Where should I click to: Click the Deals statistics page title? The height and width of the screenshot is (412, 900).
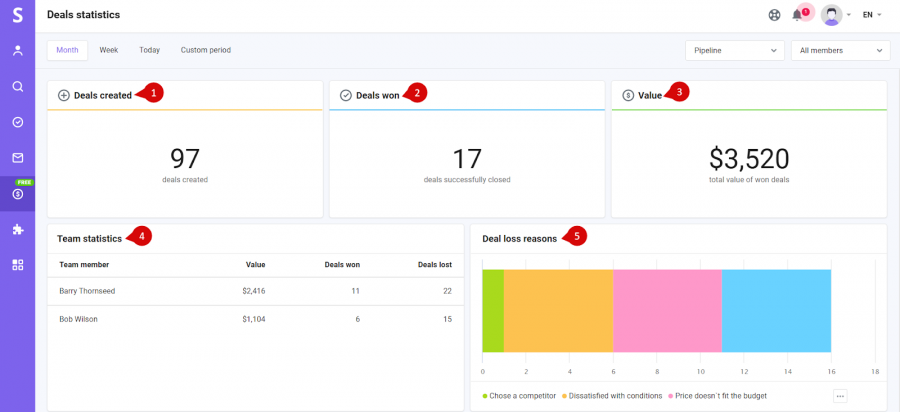click(84, 15)
